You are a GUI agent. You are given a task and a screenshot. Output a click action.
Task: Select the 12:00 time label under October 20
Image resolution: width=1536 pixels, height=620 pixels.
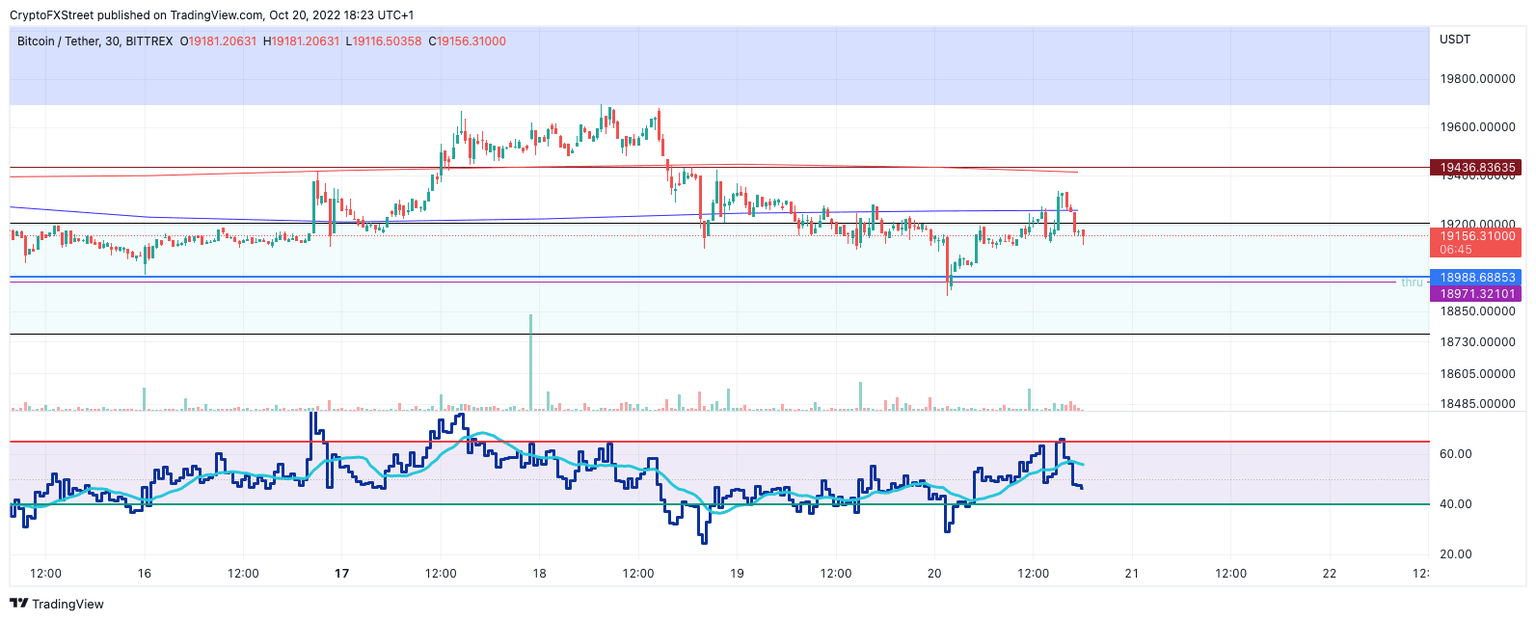click(x=1034, y=574)
